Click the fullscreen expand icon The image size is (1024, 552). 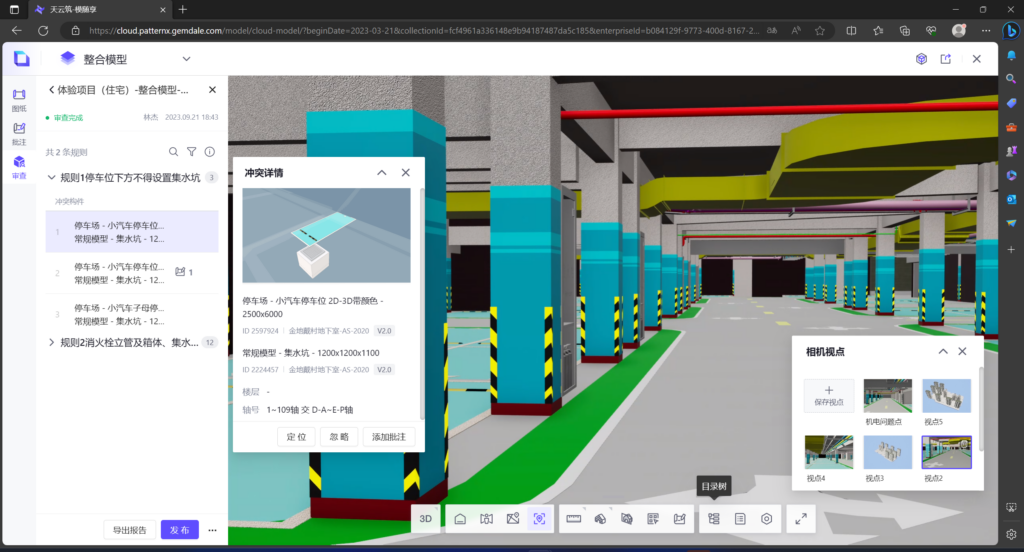[801, 519]
